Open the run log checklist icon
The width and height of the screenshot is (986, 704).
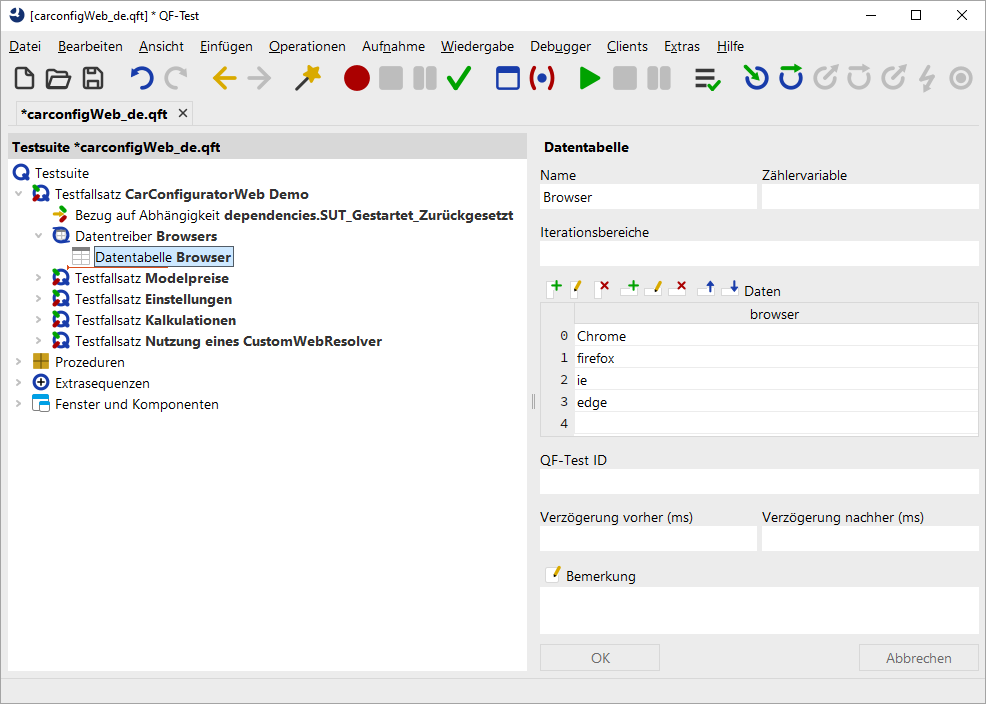pyautogui.click(x=707, y=79)
